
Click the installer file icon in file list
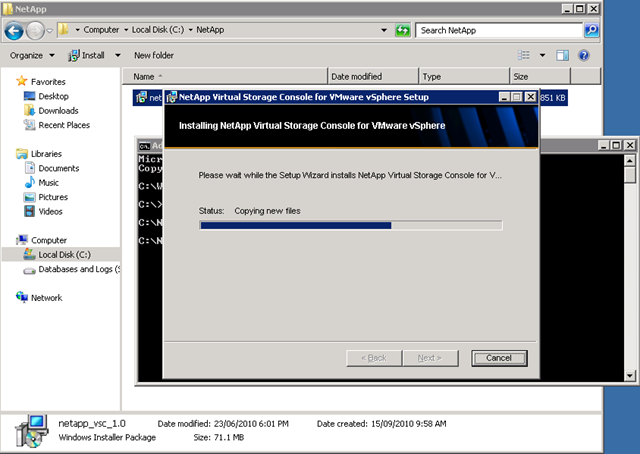(141, 97)
